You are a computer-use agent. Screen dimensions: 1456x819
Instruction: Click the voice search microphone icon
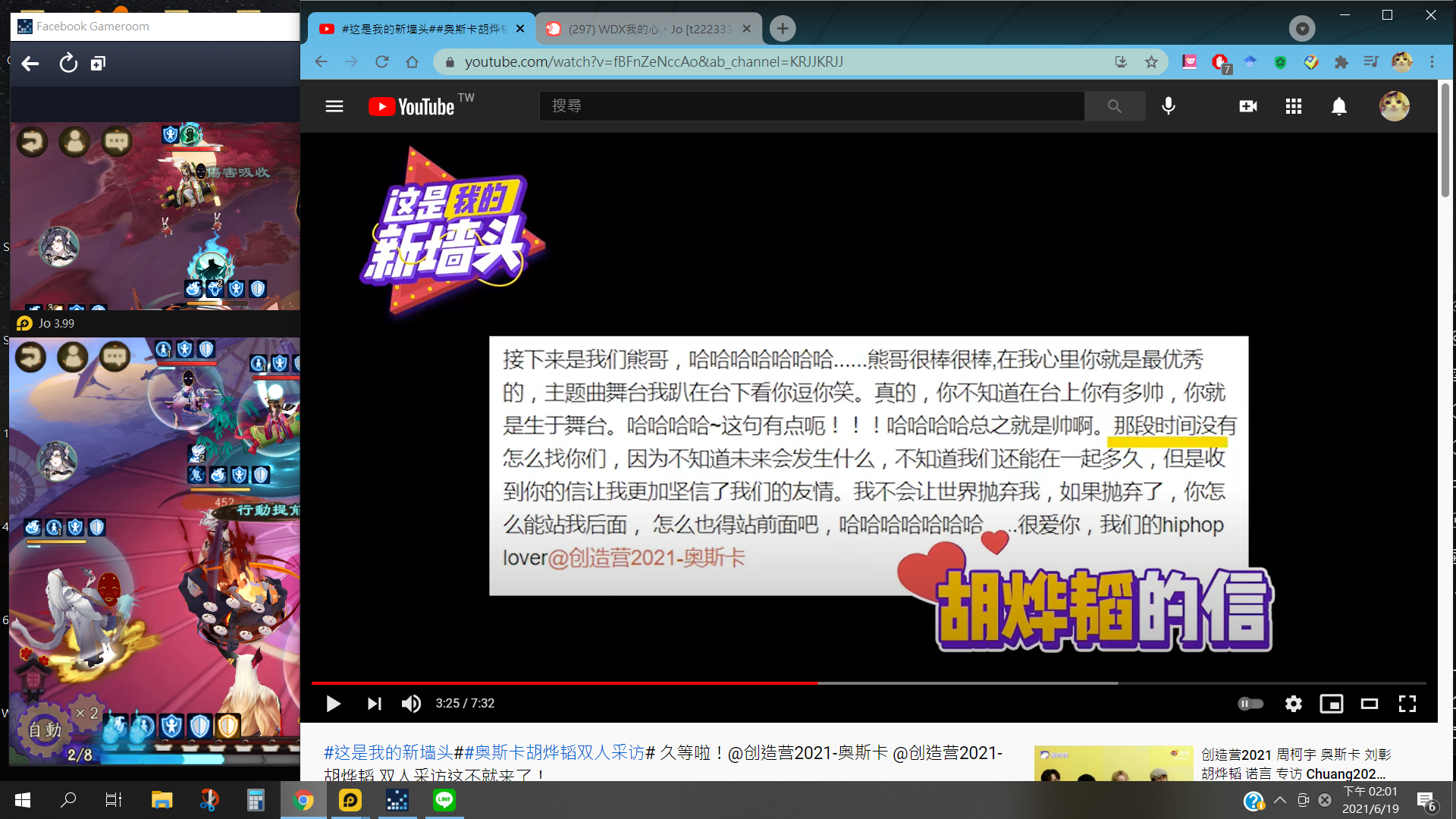1169,106
